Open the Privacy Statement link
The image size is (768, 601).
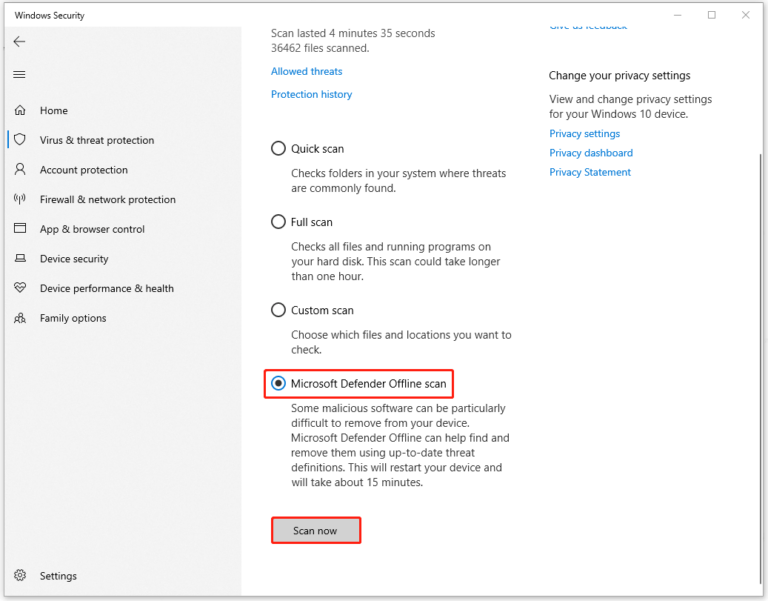(x=590, y=172)
